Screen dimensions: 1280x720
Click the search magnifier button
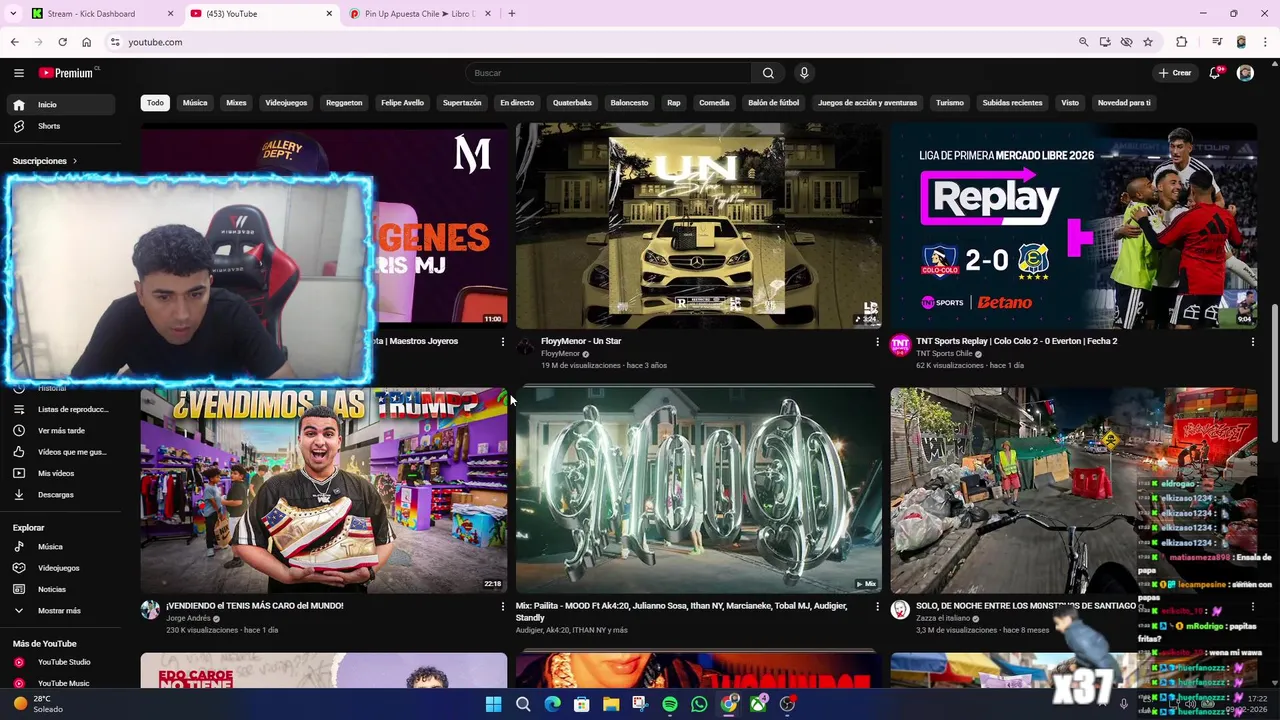click(x=768, y=73)
